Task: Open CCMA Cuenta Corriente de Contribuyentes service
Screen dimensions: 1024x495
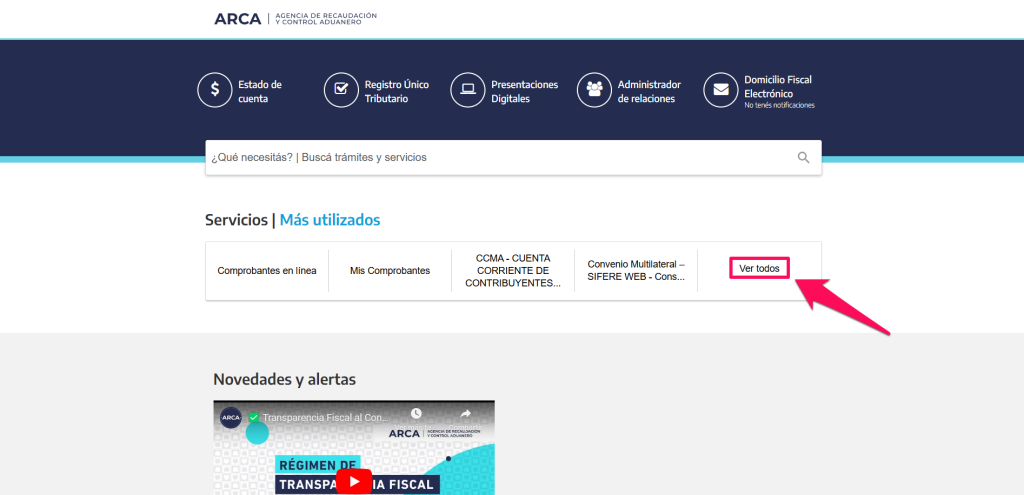Action: pos(513,270)
